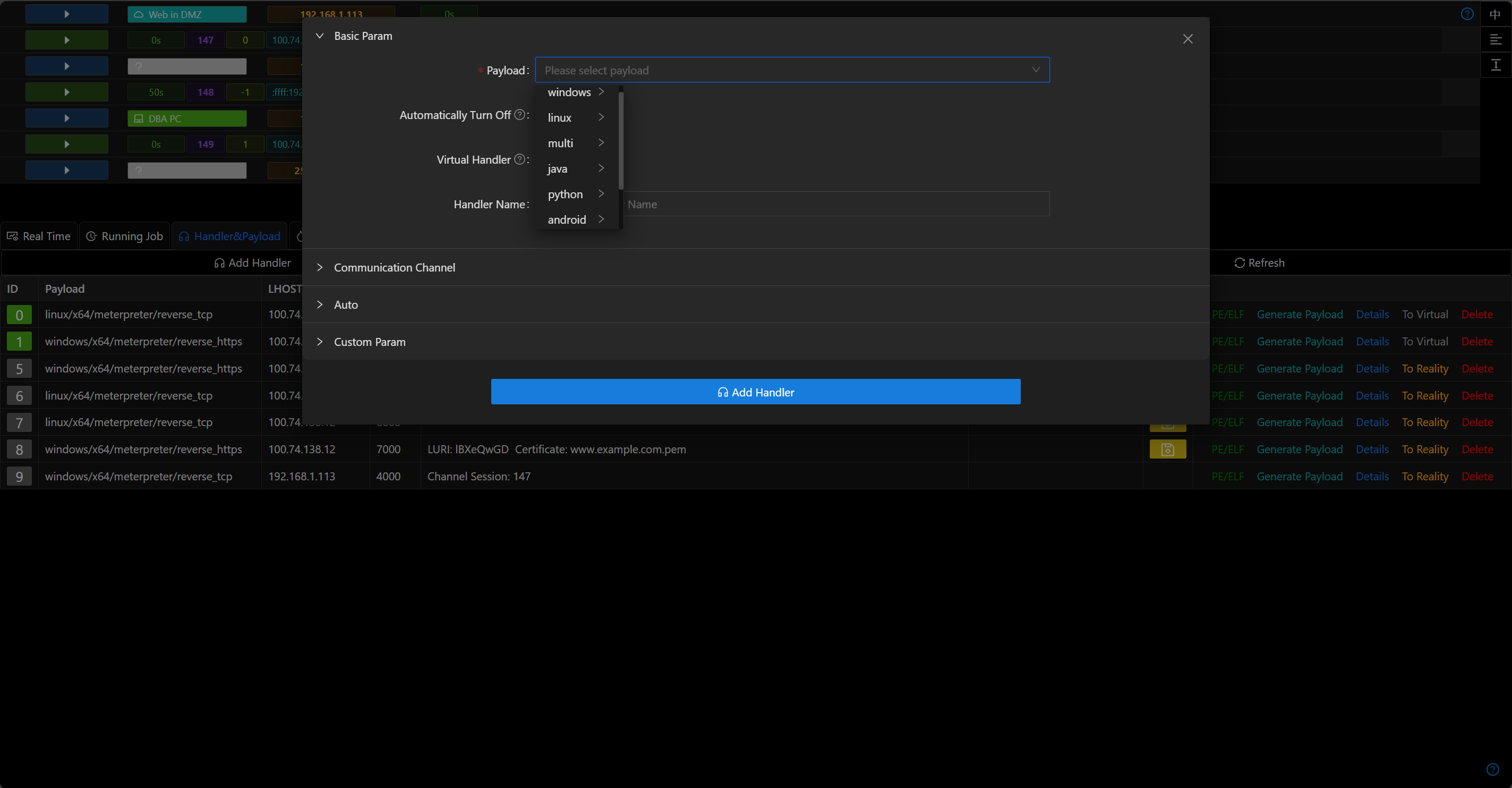
Task: Switch to the Running Job tab
Action: click(124, 236)
